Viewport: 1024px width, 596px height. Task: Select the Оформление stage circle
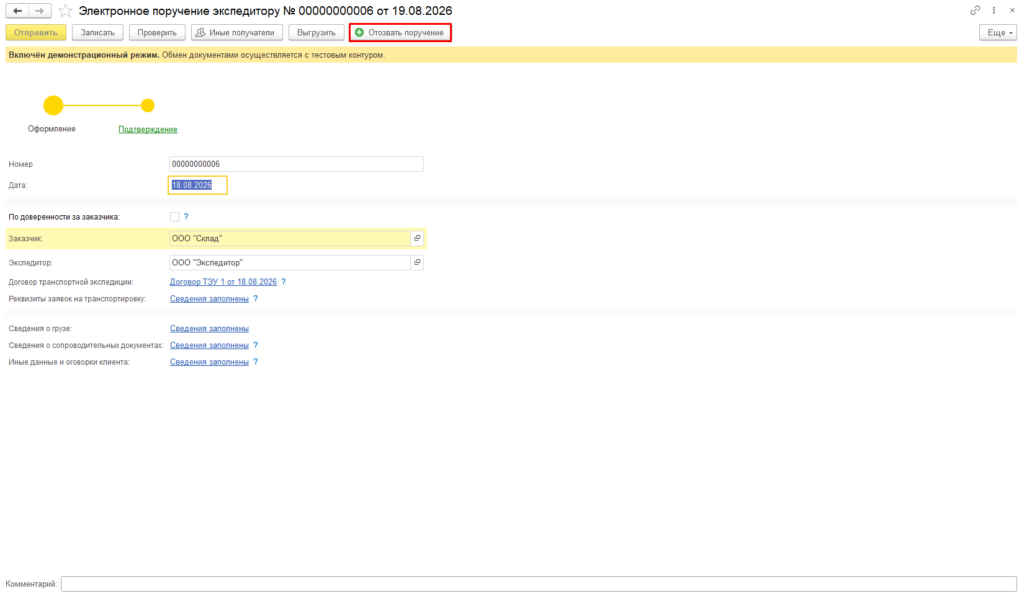[53, 105]
